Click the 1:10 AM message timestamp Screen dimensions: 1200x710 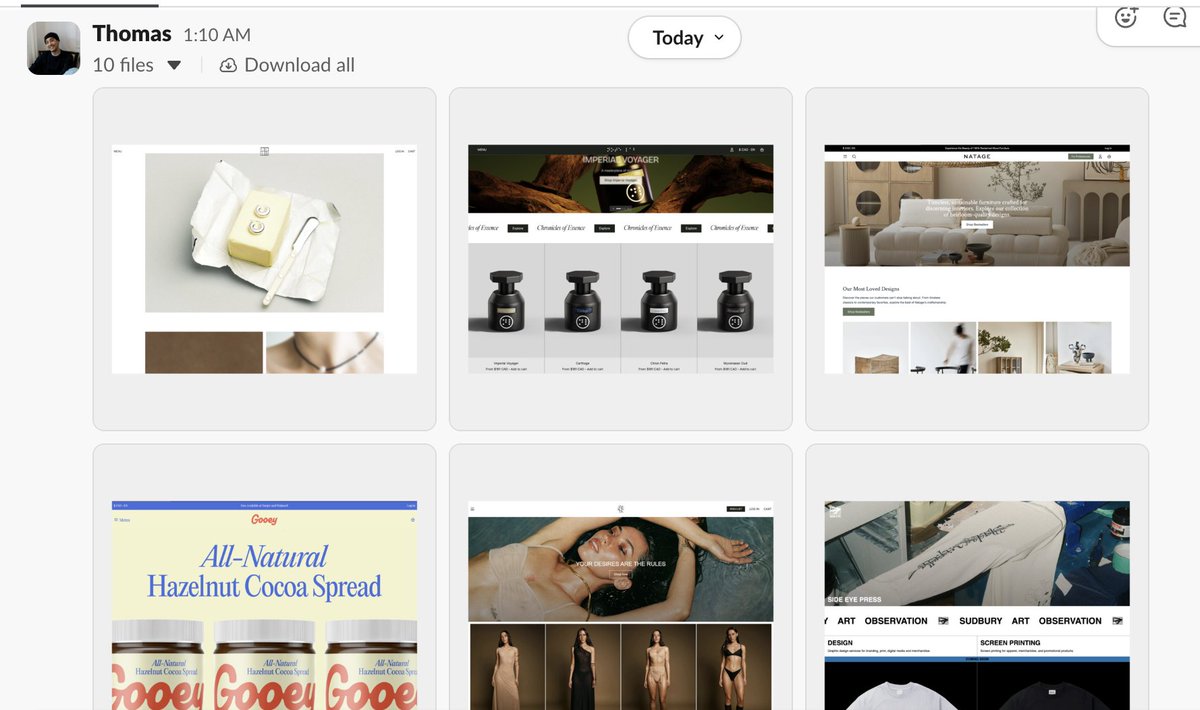217,35
